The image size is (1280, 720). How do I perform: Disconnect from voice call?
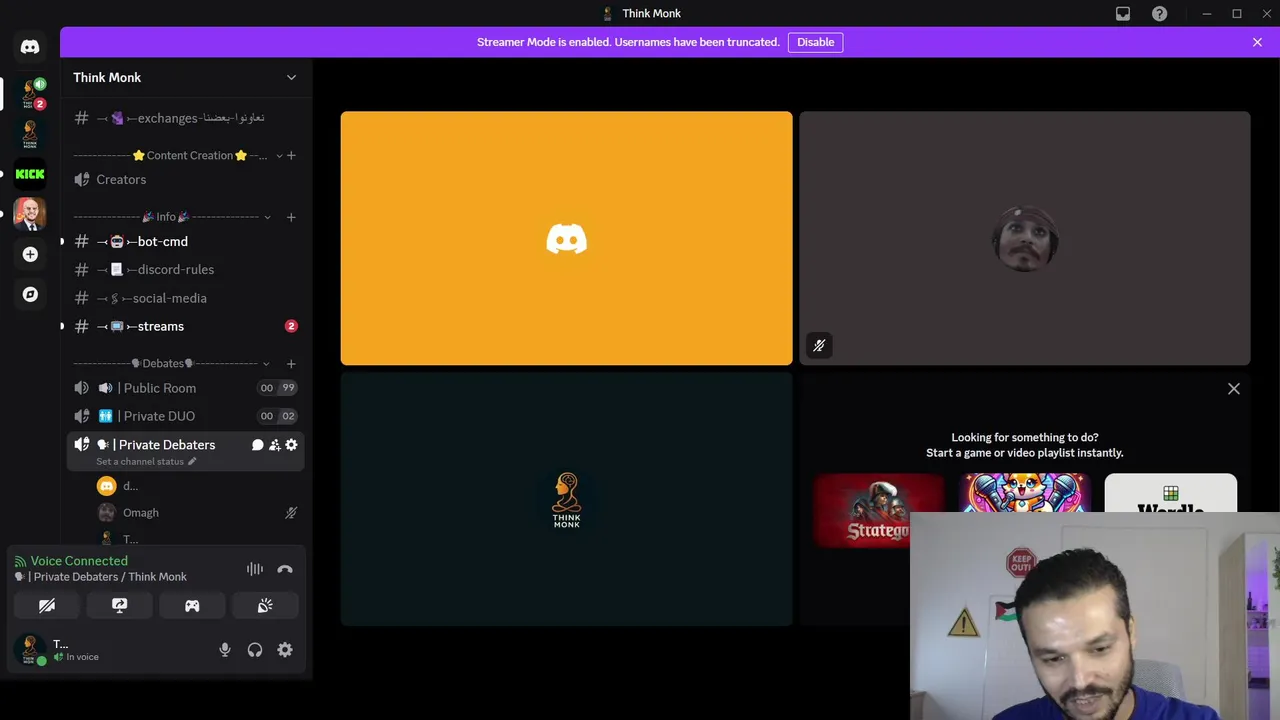coord(285,569)
